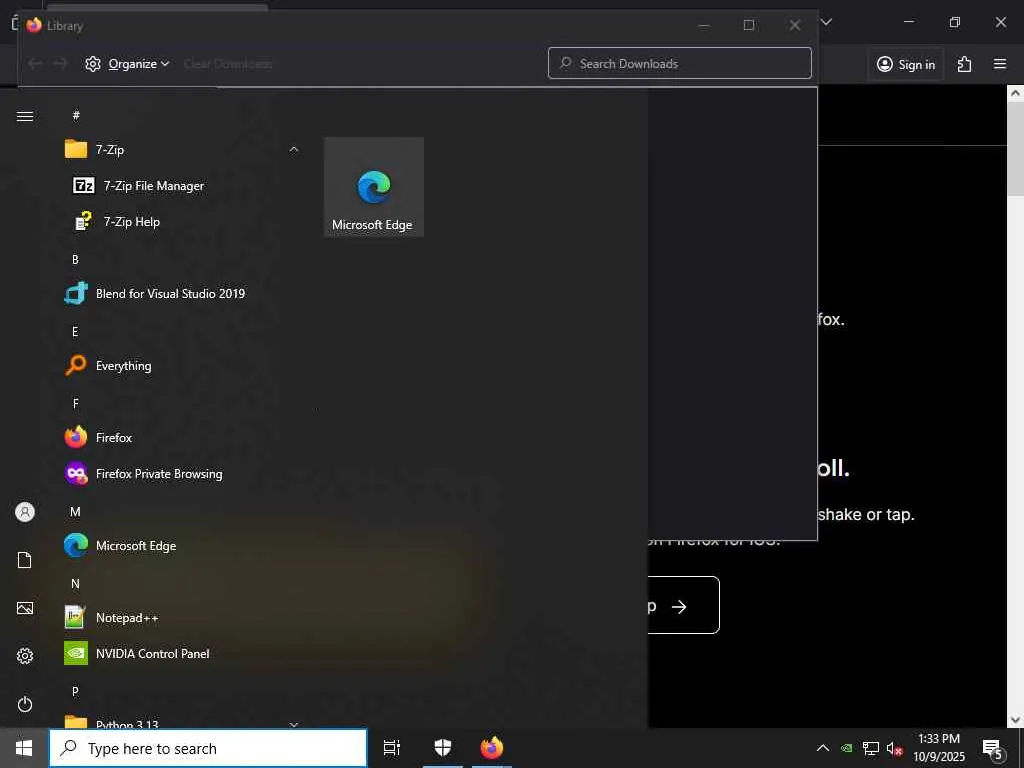
Task: Click NVIDIA tray icon
Action: coord(846,748)
